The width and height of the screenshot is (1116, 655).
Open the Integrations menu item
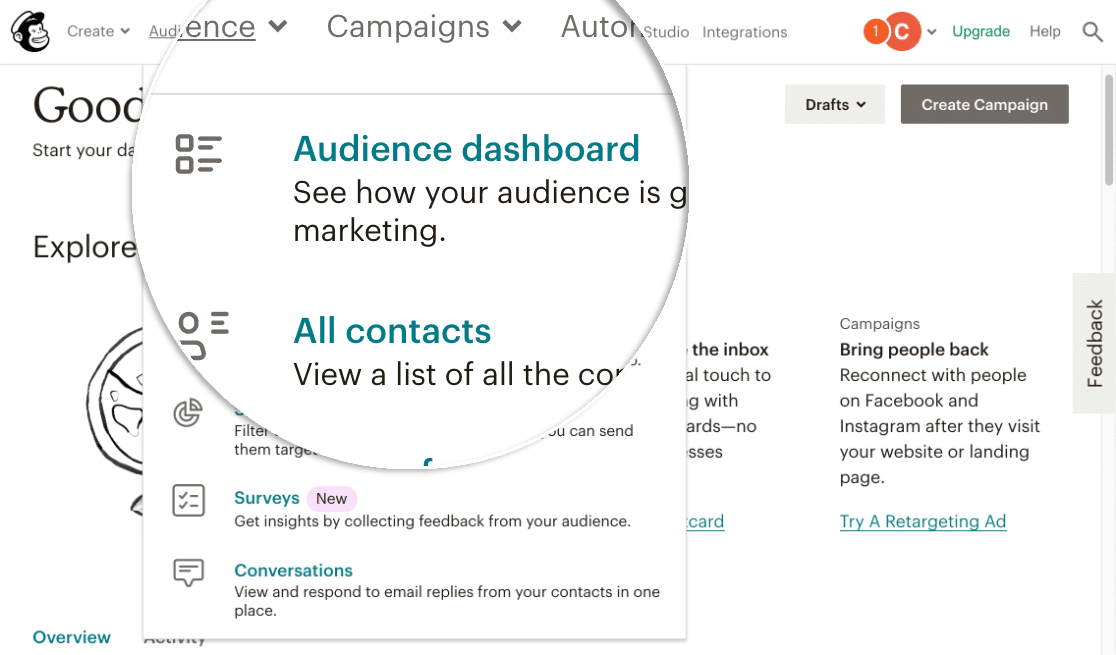point(744,32)
